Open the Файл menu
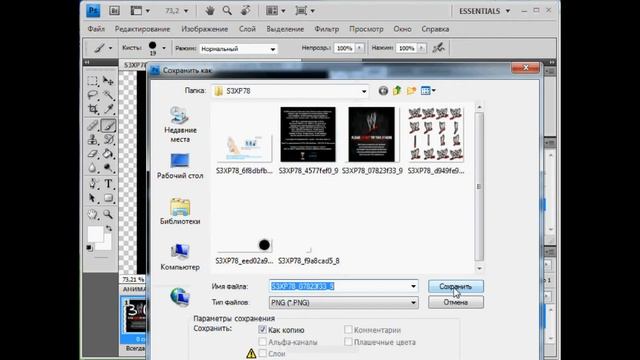Viewport: 640px width, 360px height. (96, 29)
